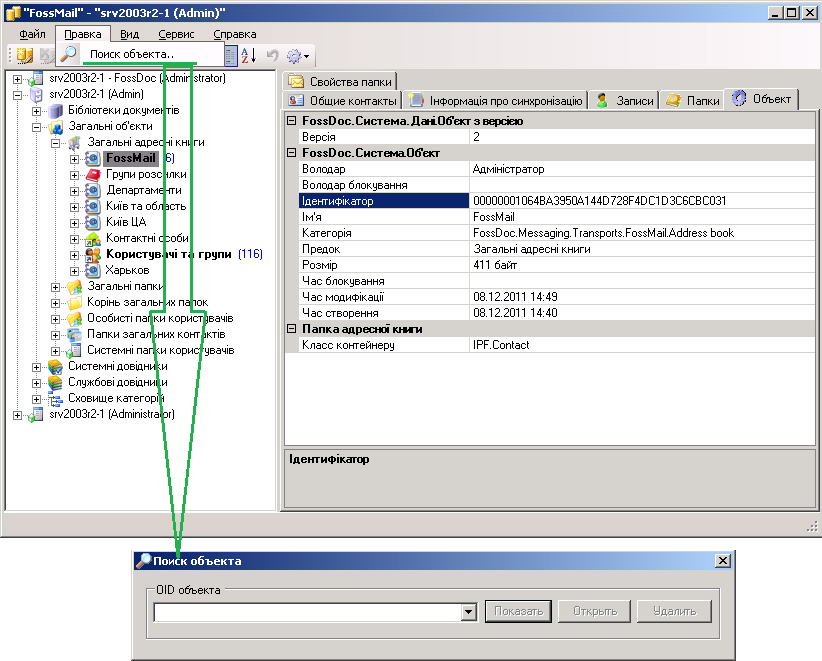Select the Групи розсилки red book icon

pos(93,174)
